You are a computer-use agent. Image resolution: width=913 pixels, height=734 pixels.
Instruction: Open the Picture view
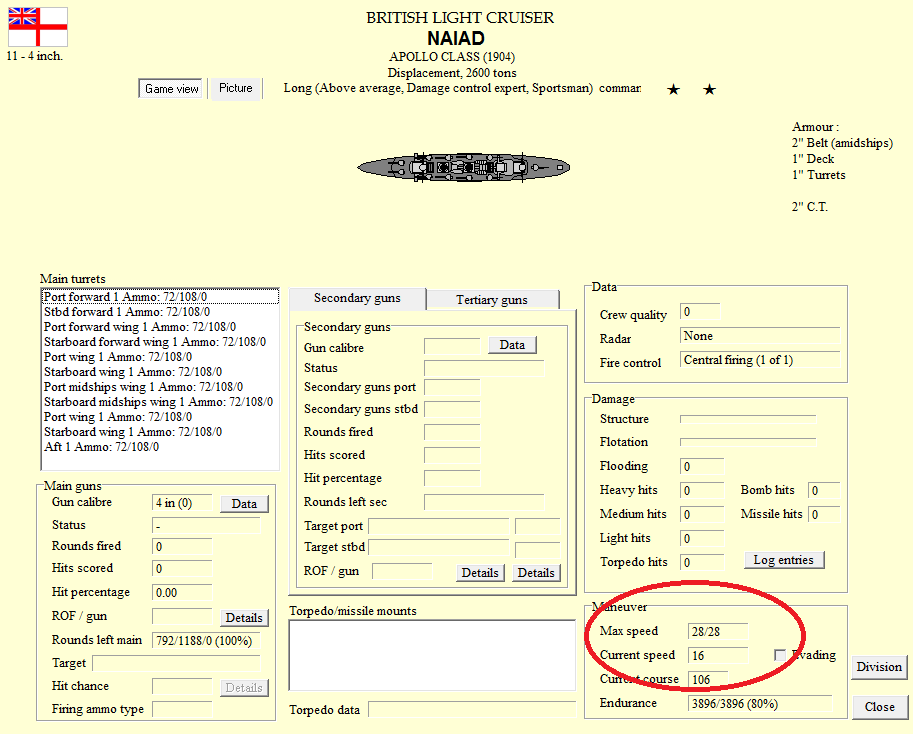click(x=236, y=88)
